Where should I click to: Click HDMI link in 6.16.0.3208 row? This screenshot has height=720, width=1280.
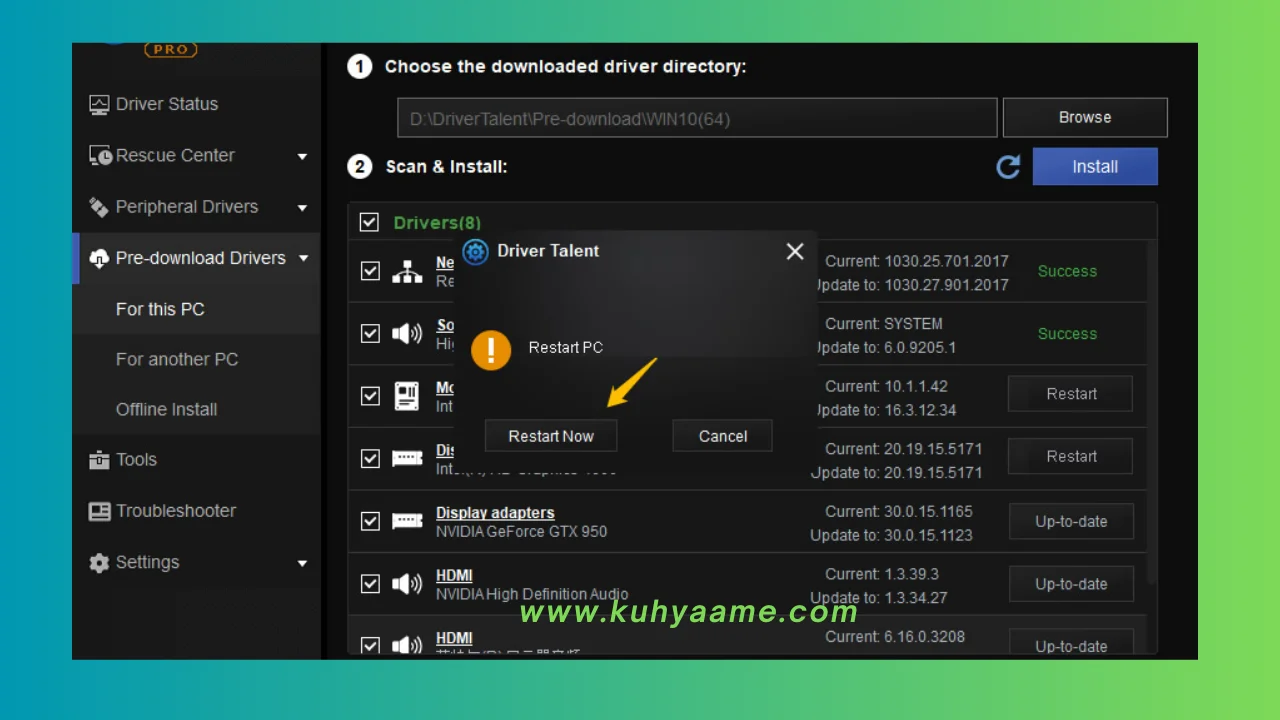tap(454, 638)
